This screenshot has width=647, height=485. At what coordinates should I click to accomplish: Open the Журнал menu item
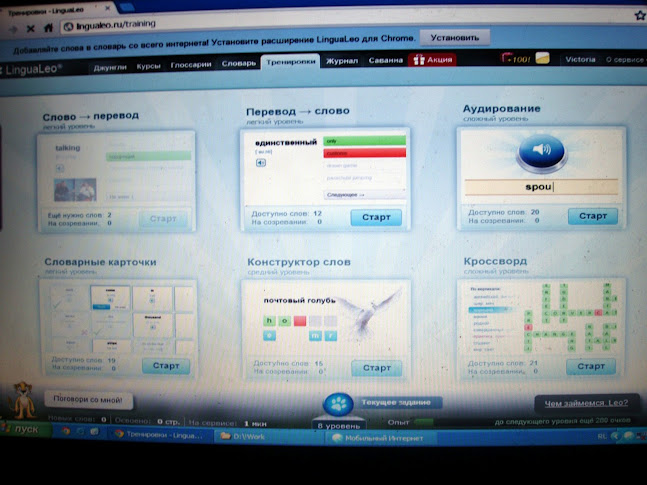tap(342, 61)
